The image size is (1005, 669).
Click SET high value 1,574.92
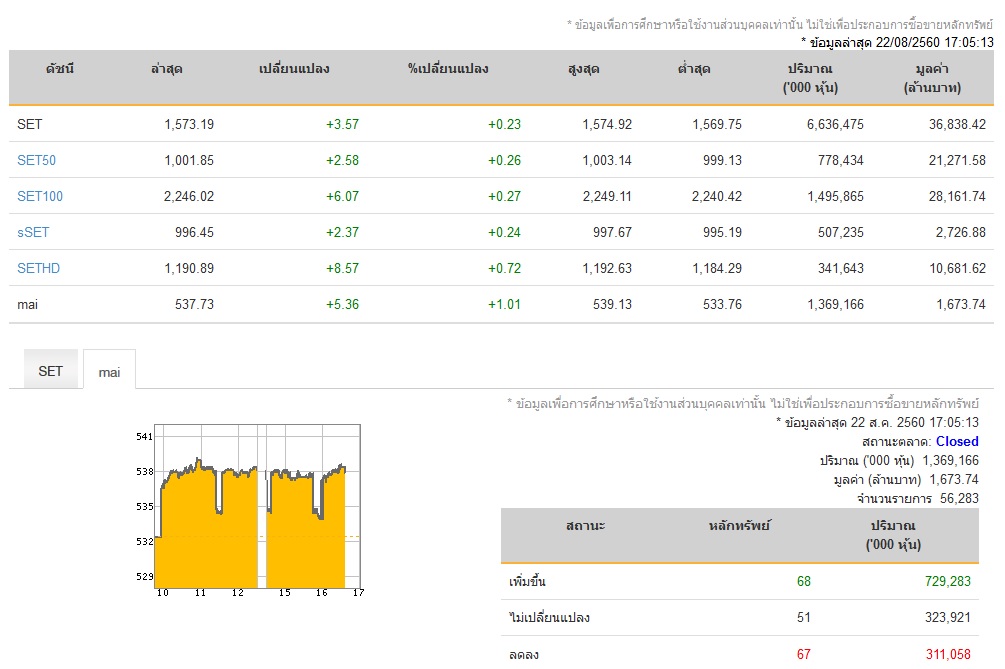click(x=607, y=124)
